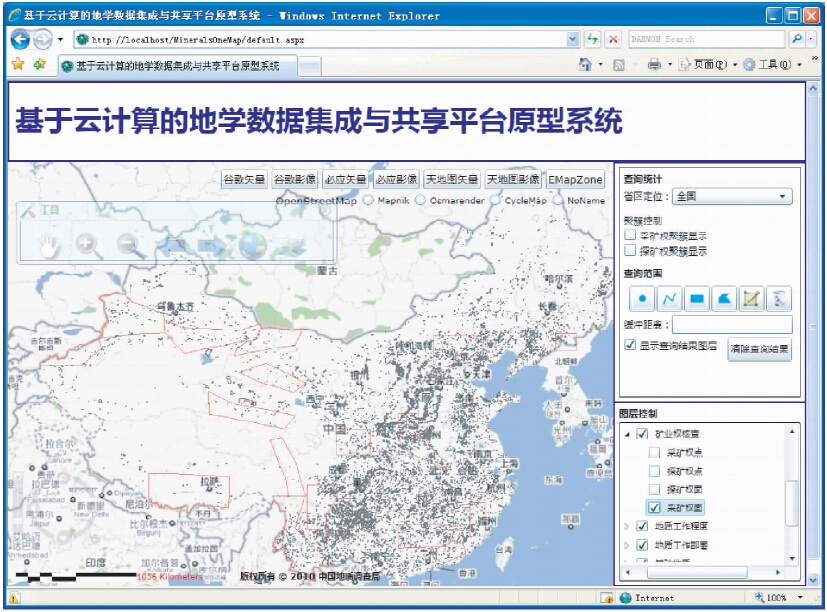This screenshot has width=827, height=612.
Task: Click the IE refresh page icon
Action: 594,39
